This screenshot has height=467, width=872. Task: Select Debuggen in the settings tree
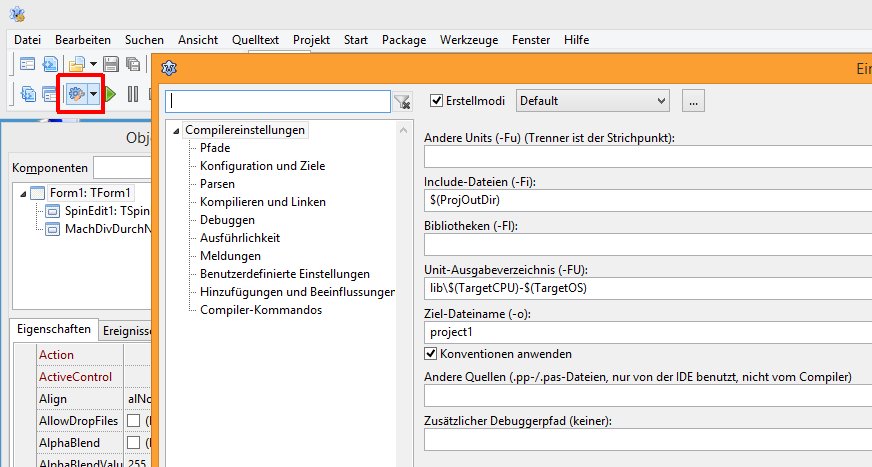tap(227, 220)
